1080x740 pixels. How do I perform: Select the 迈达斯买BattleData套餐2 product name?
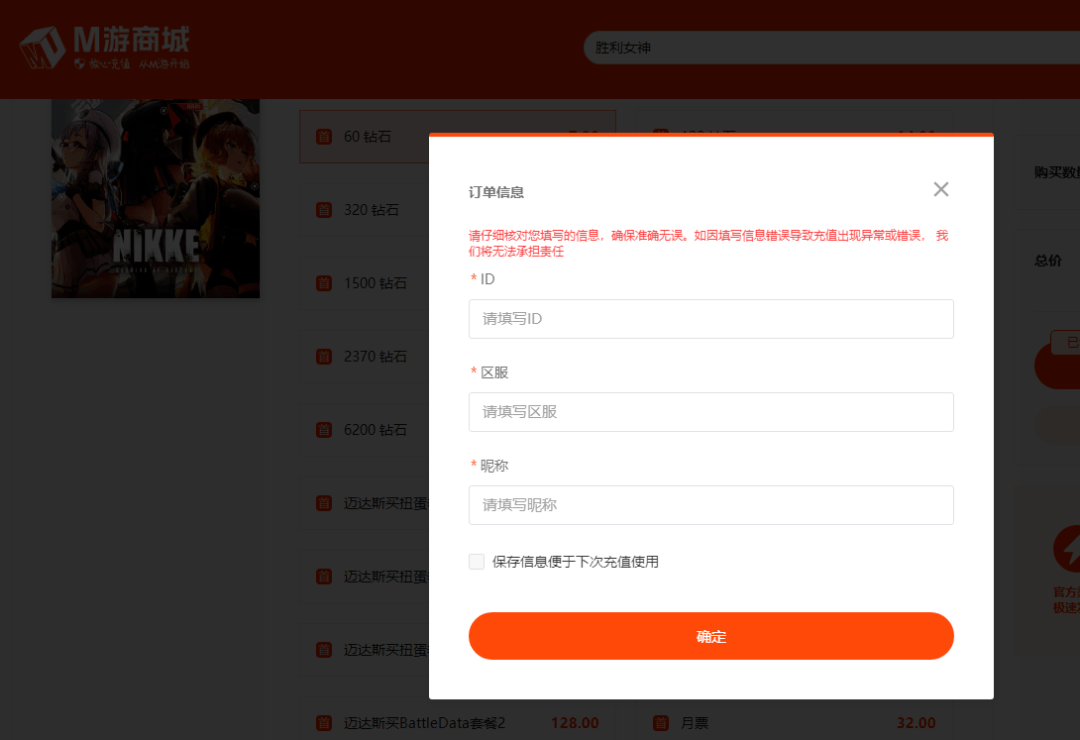tap(425, 723)
